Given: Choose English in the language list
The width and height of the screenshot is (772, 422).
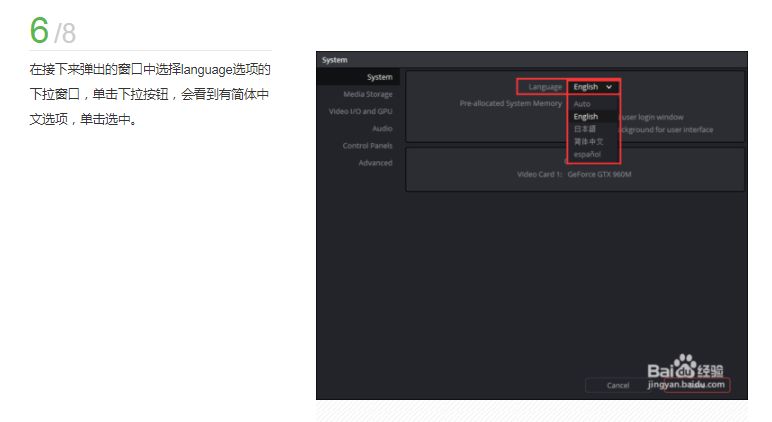Looking at the screenshot, I should (586, 117).
